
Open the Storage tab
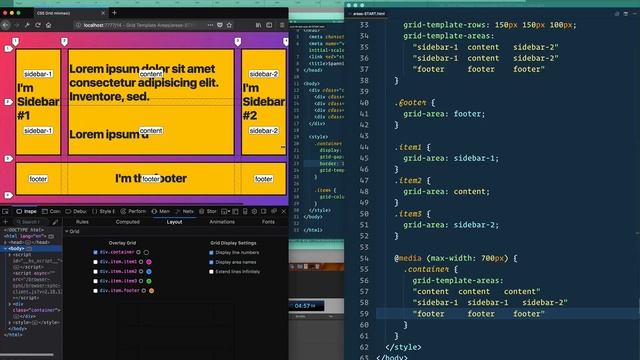click(208, 211)
